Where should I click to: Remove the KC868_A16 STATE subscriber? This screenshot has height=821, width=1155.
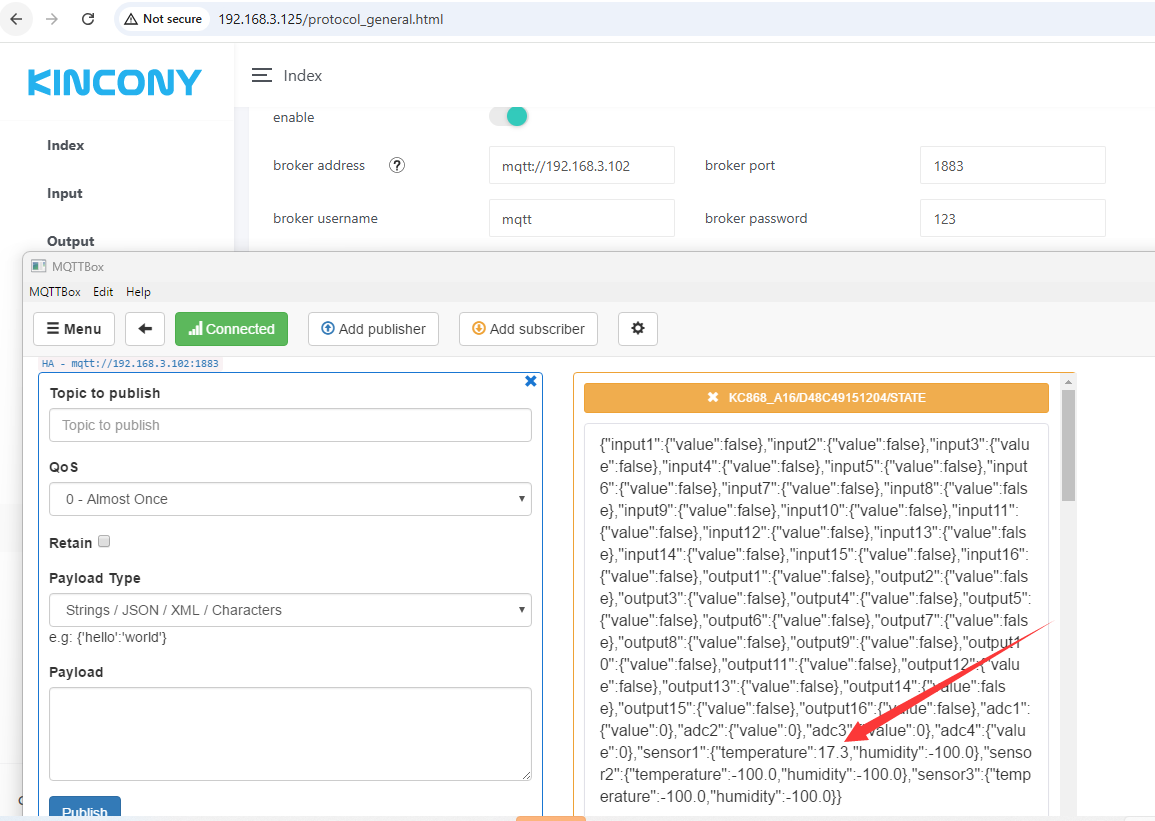713,398
